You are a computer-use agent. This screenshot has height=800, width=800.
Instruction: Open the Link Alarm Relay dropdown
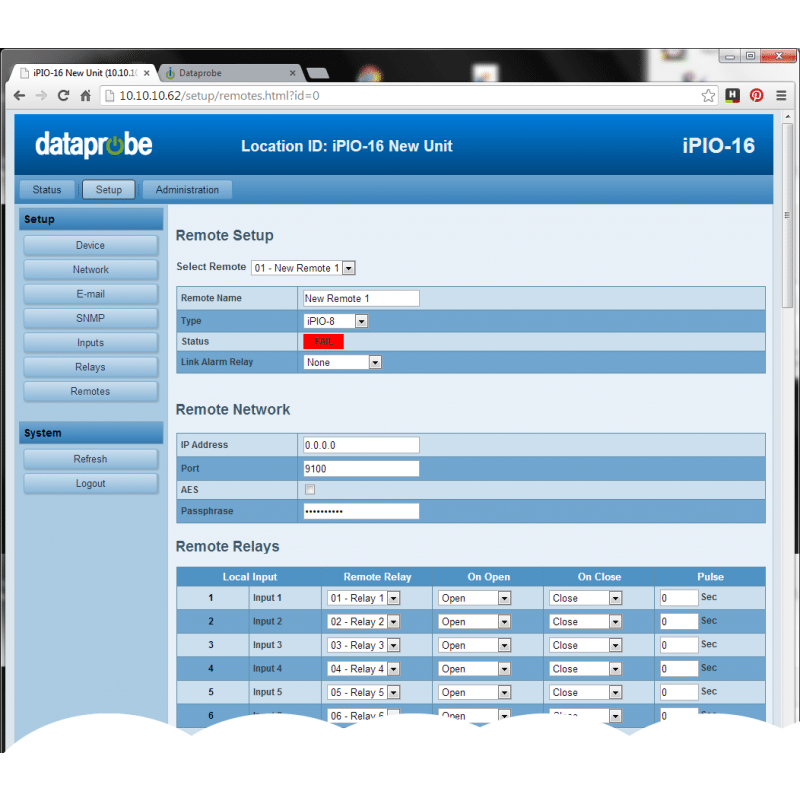[342, 362]
